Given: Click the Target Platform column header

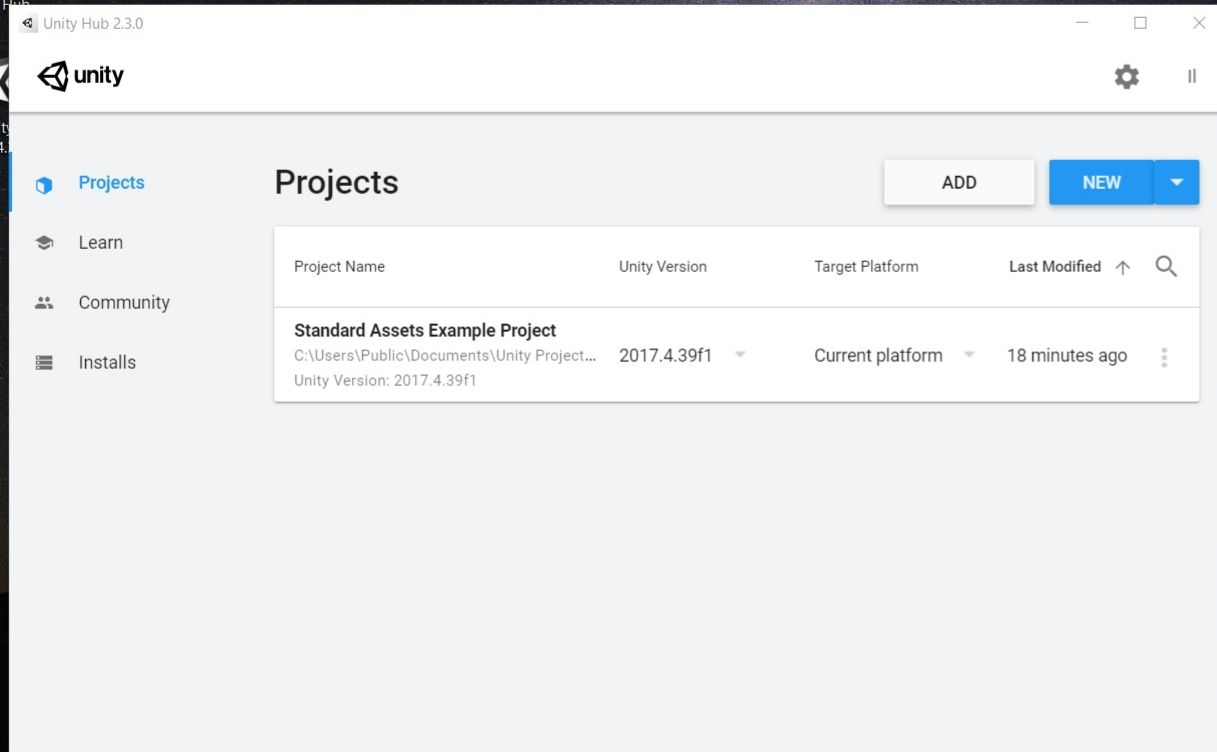Looking at the screenshot, I should [x=866, y=267].
